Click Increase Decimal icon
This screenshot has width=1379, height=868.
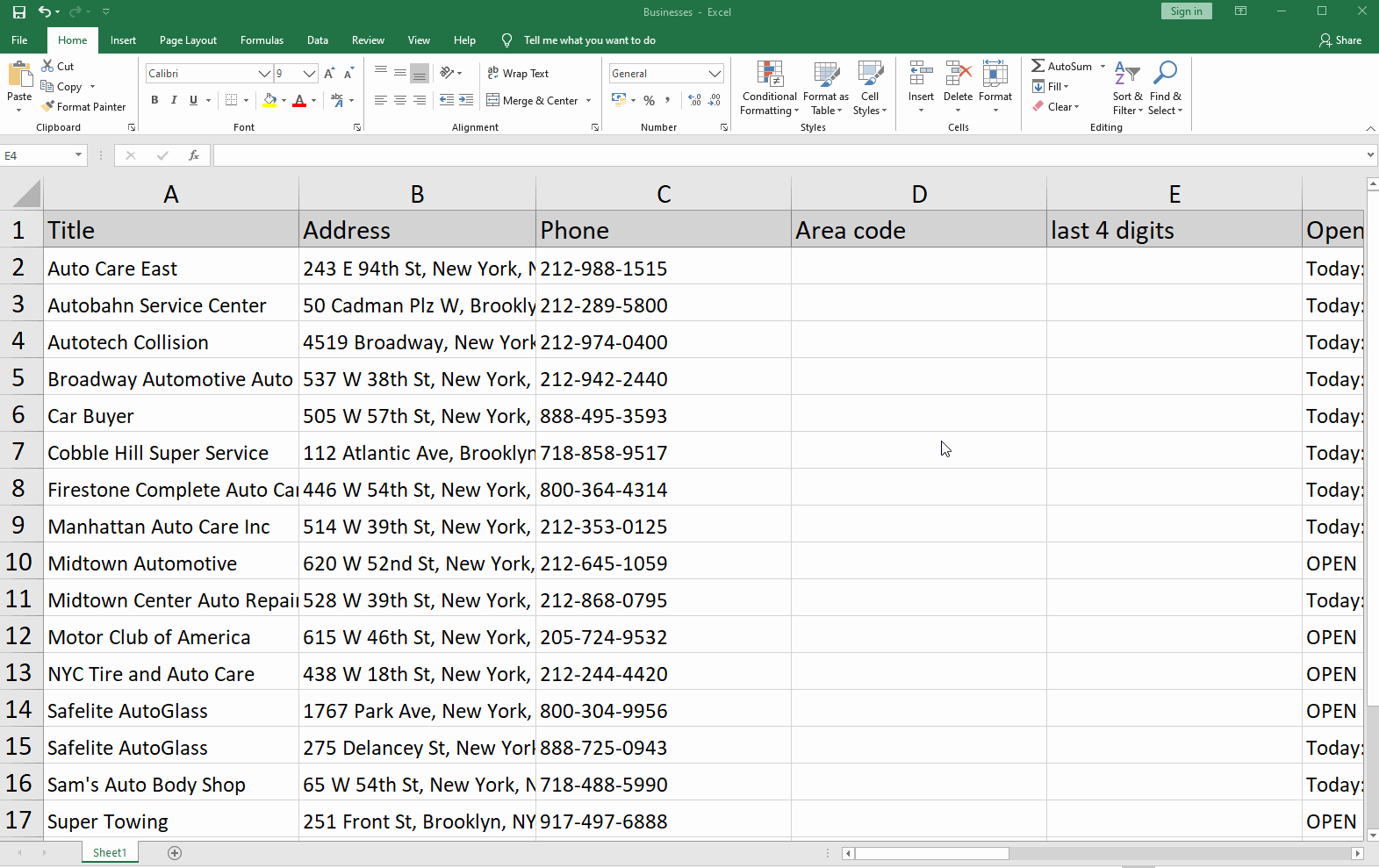click(x=694, y=101)
